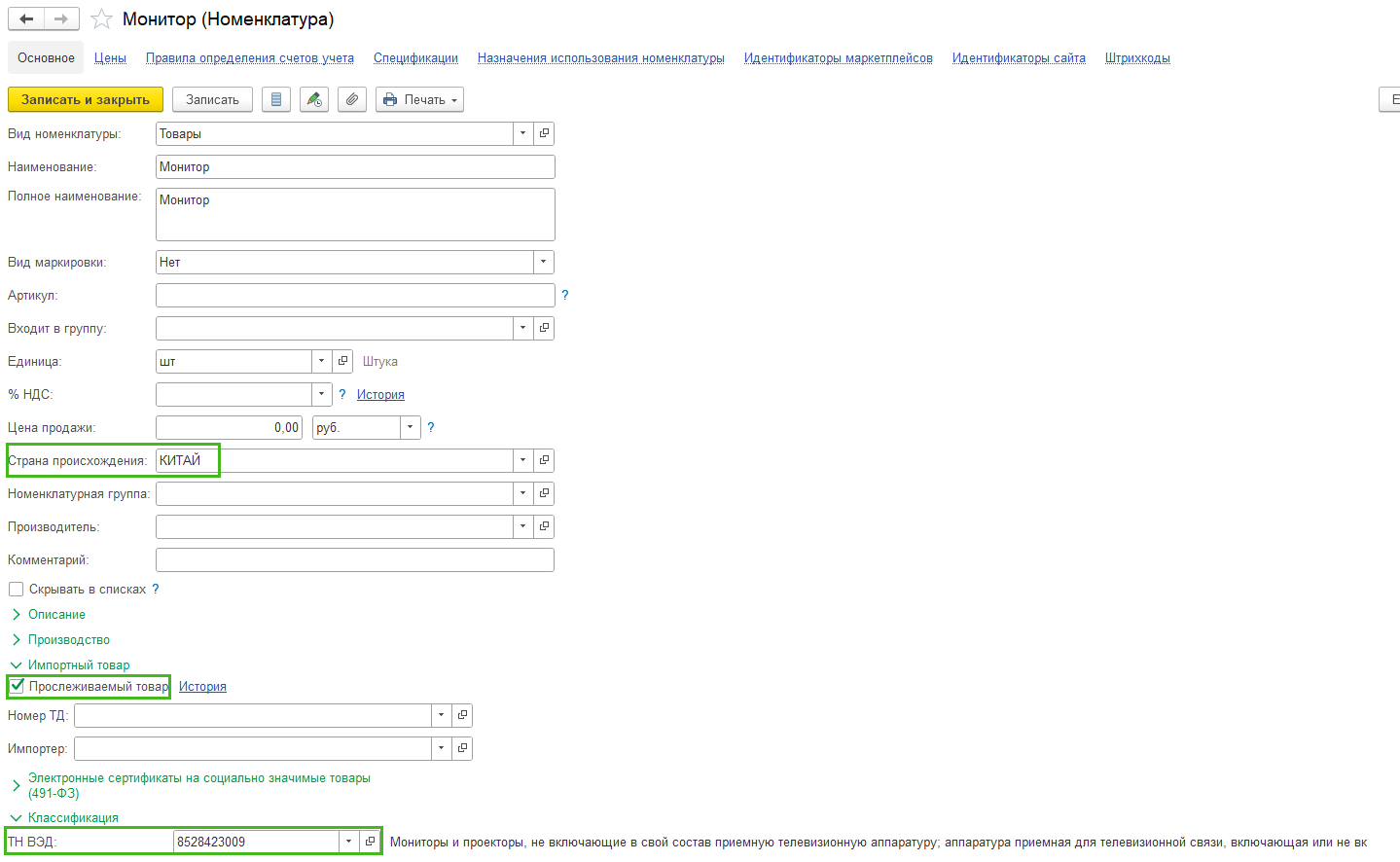Open Вид маркировки dropdown

tap(544, 262)
